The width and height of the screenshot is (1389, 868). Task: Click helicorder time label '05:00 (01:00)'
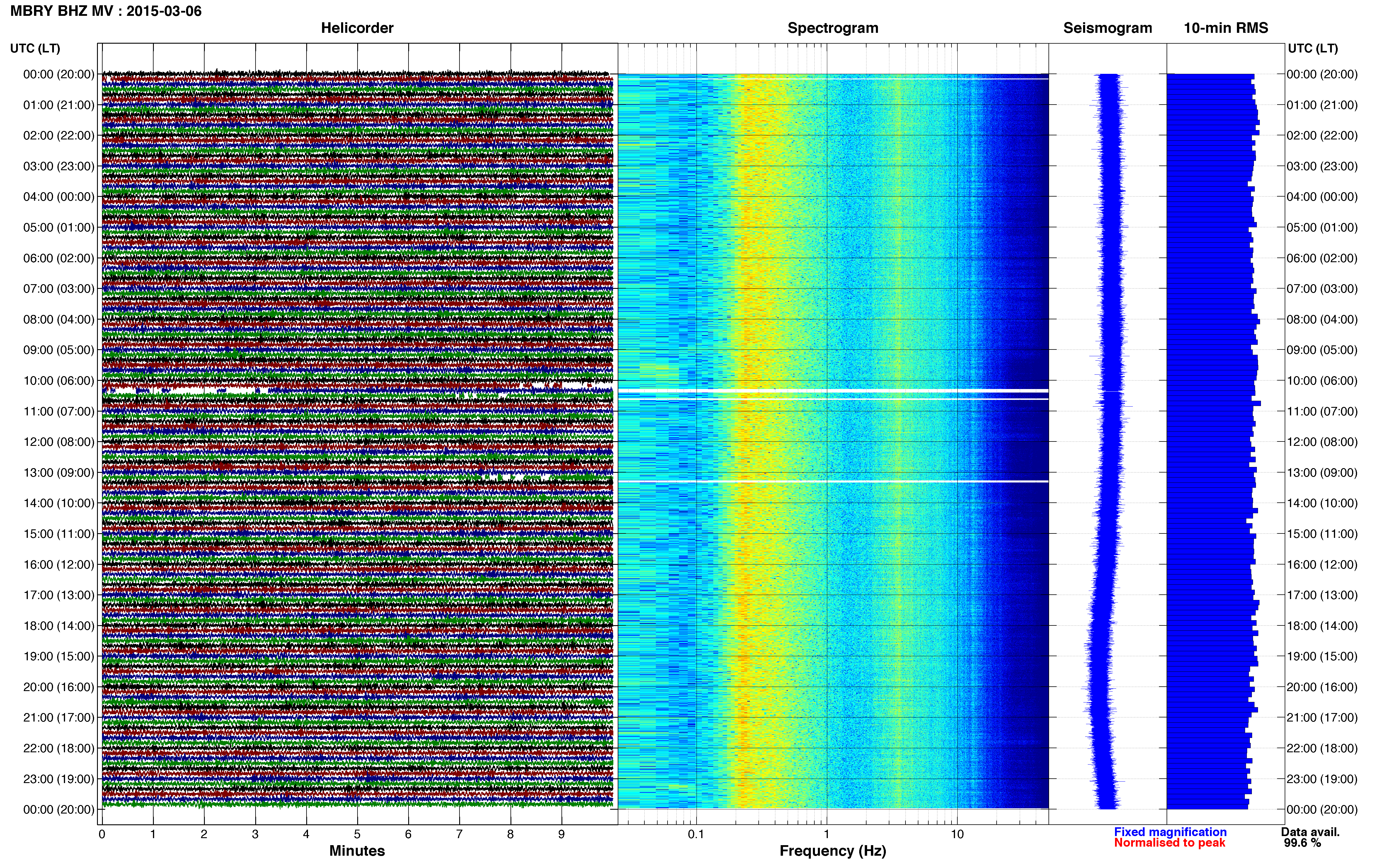click(x=59, y=227)
